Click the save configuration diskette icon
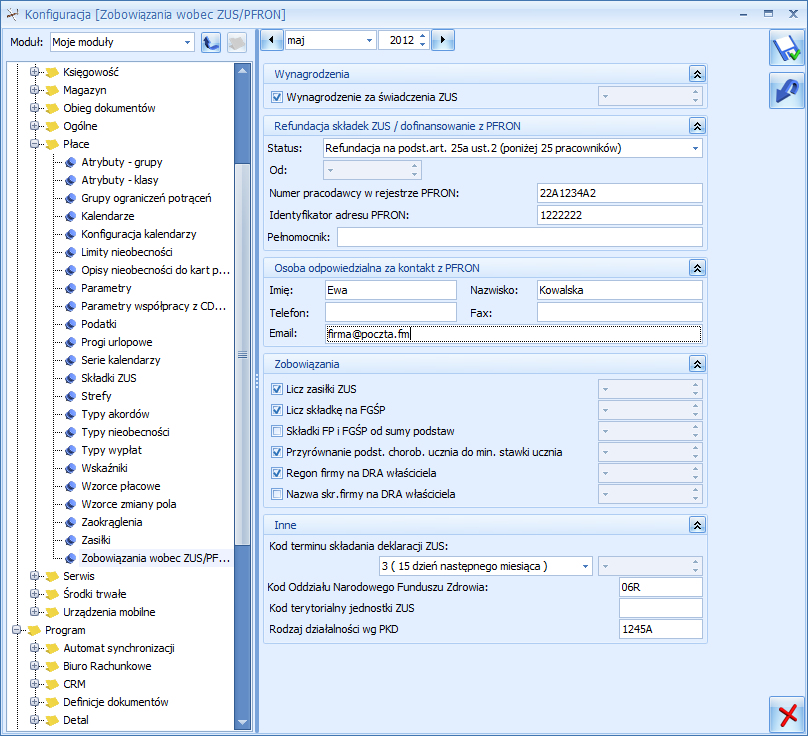The height and width of the screenshot is (736, 808). (786, 48)
